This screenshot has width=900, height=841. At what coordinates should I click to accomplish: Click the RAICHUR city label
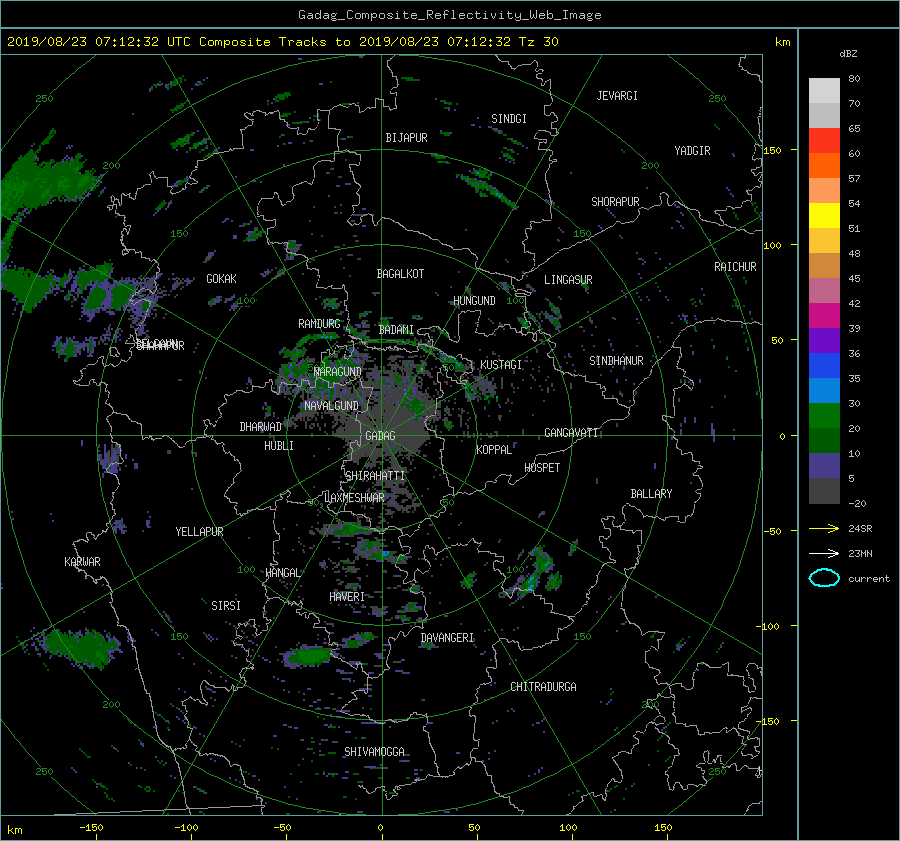pyautogui.click(x=735, y=267)
